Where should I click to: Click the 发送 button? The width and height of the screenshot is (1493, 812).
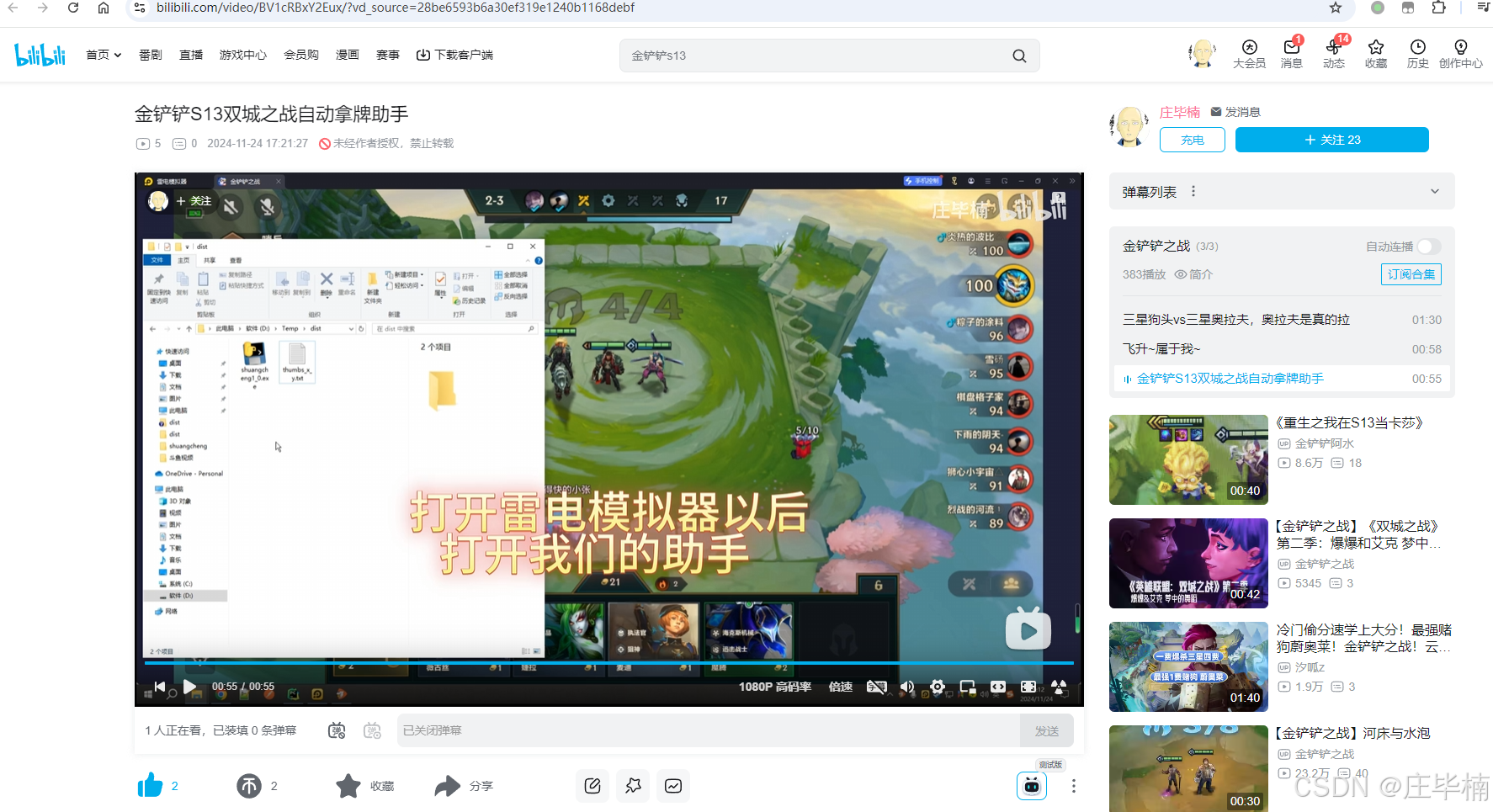[x=1047, y=730]
